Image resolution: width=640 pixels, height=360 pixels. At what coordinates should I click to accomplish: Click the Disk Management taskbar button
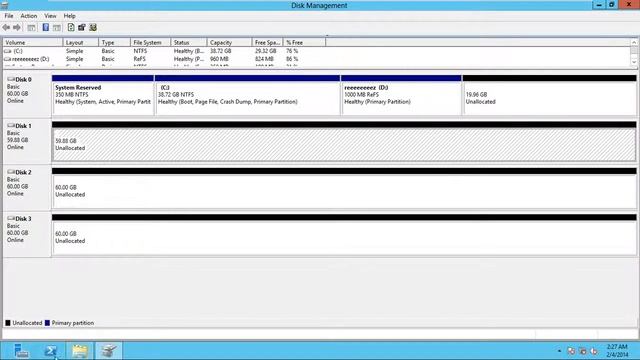pyautogui.click(x=109, y=351)
